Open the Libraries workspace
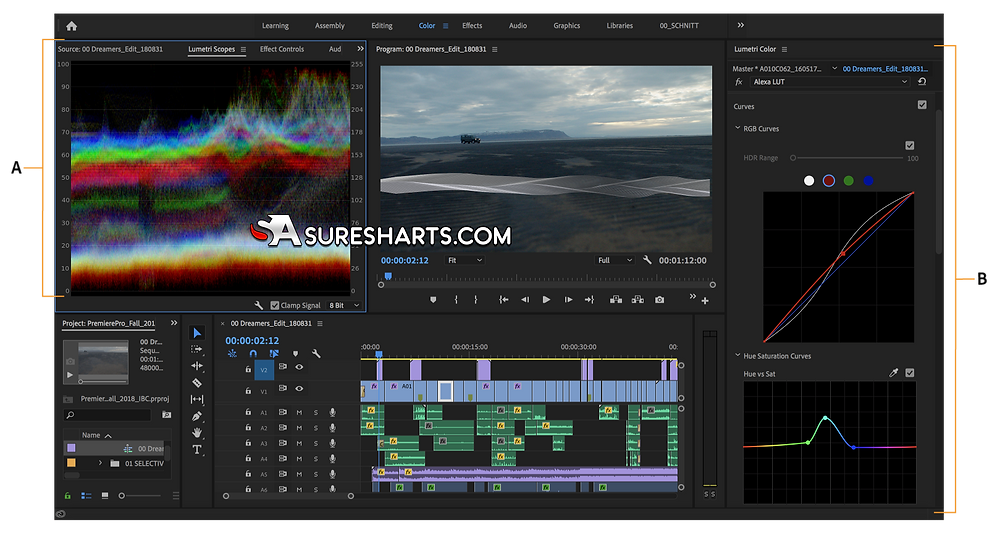 pyautogui.click(x=619, y=26)
